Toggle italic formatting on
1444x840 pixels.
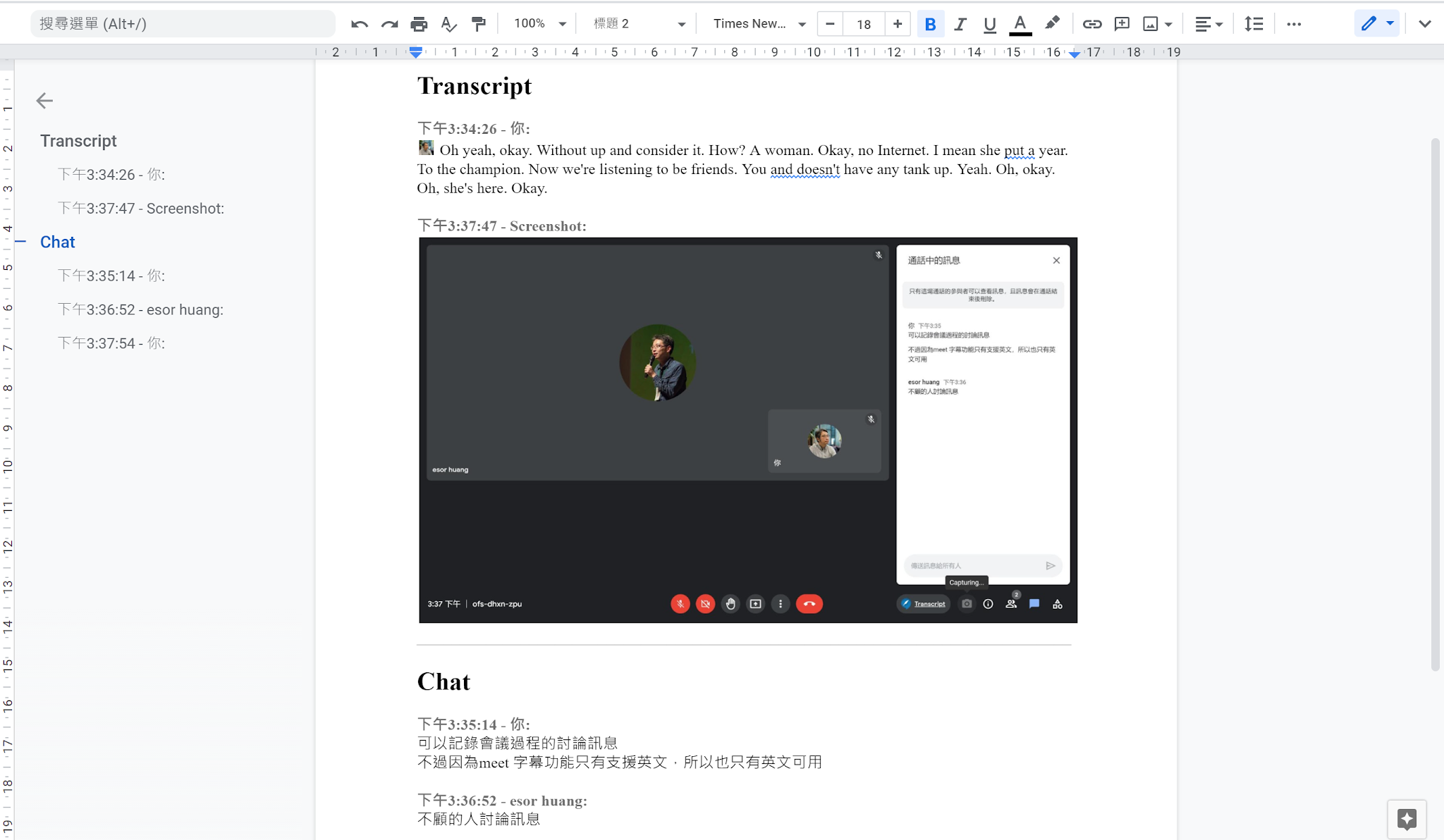point(960,23)
